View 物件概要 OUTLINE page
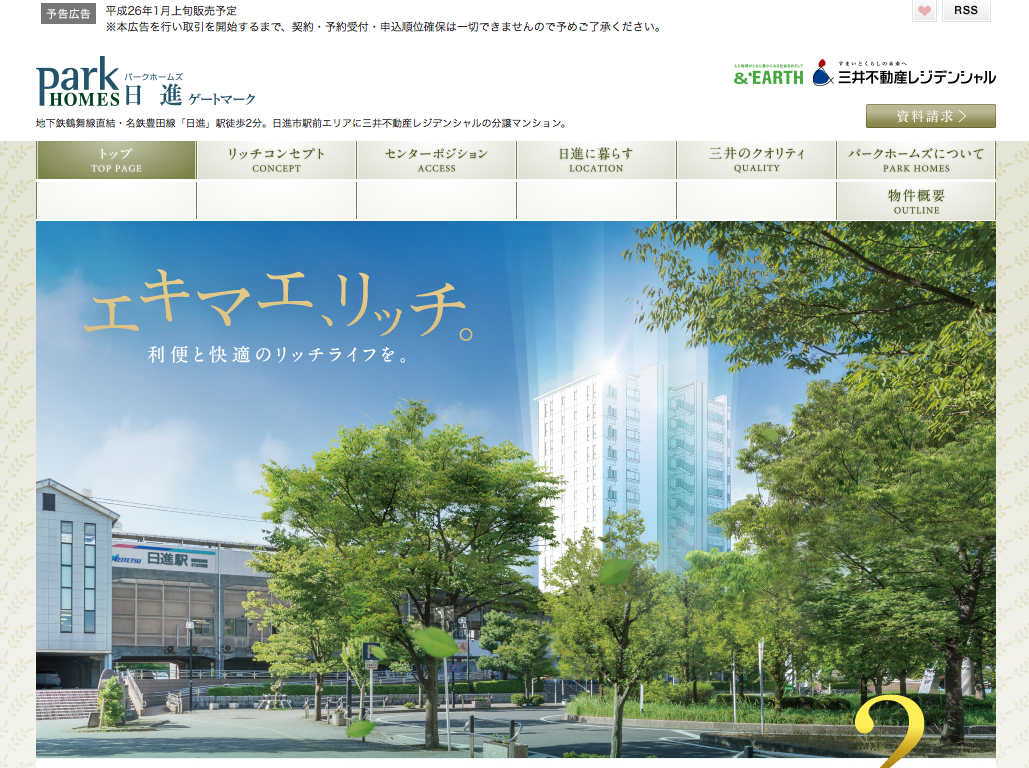The image size is (1029, 768). (x=916, y=201)
